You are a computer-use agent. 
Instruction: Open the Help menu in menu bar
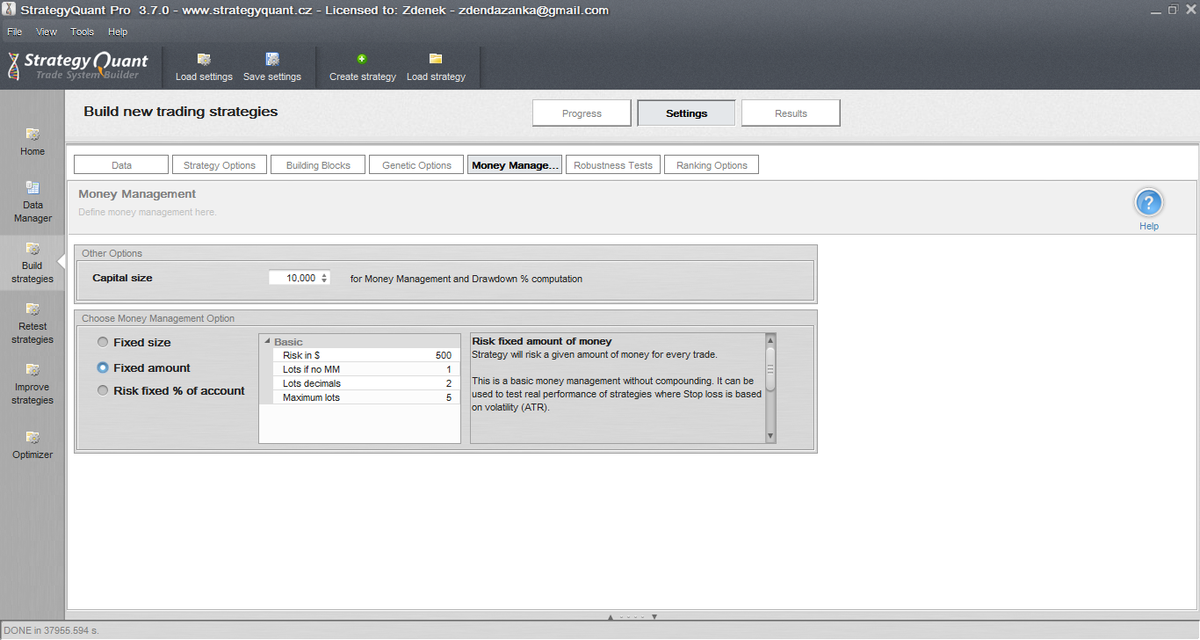[118, 32]
